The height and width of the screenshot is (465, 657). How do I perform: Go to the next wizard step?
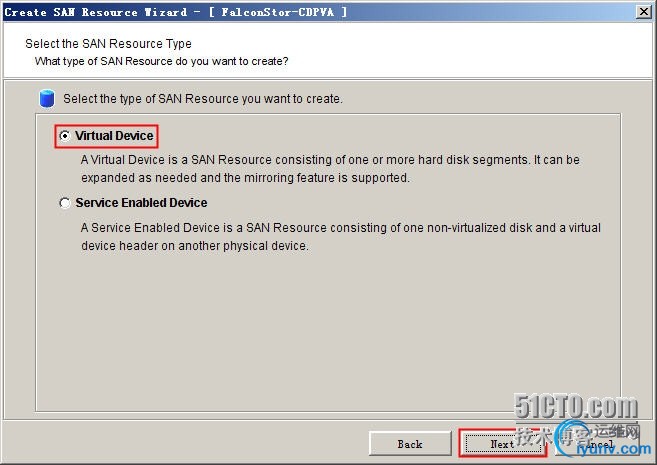point(503,444)
